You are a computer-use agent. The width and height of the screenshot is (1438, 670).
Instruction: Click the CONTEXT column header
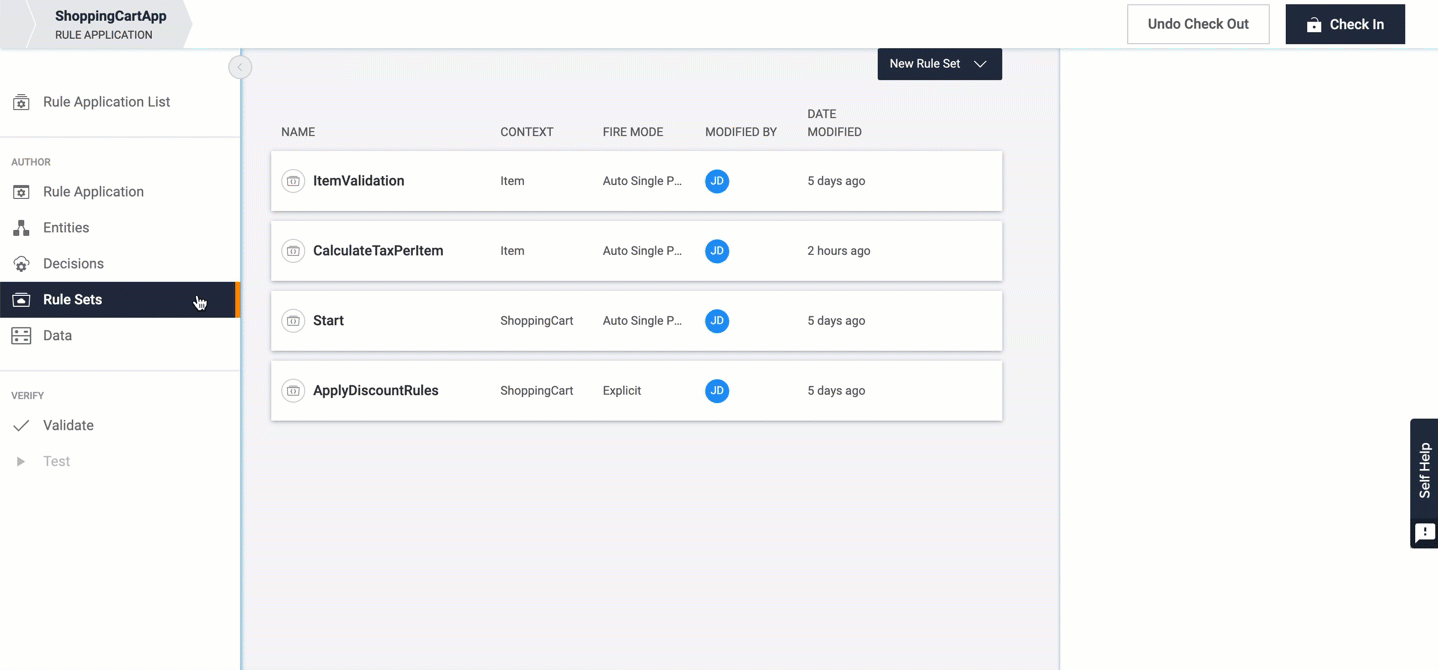(527, 132)
